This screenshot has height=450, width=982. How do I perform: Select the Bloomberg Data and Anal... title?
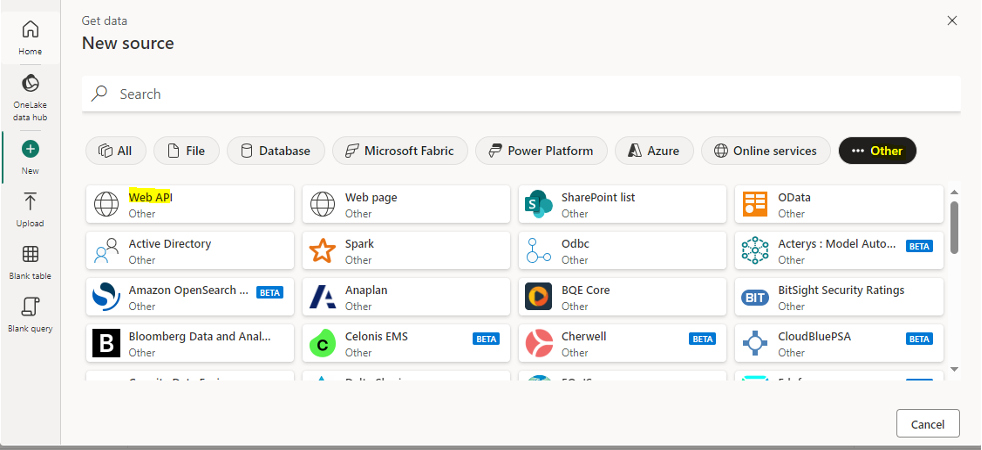(x=200, y=336)
